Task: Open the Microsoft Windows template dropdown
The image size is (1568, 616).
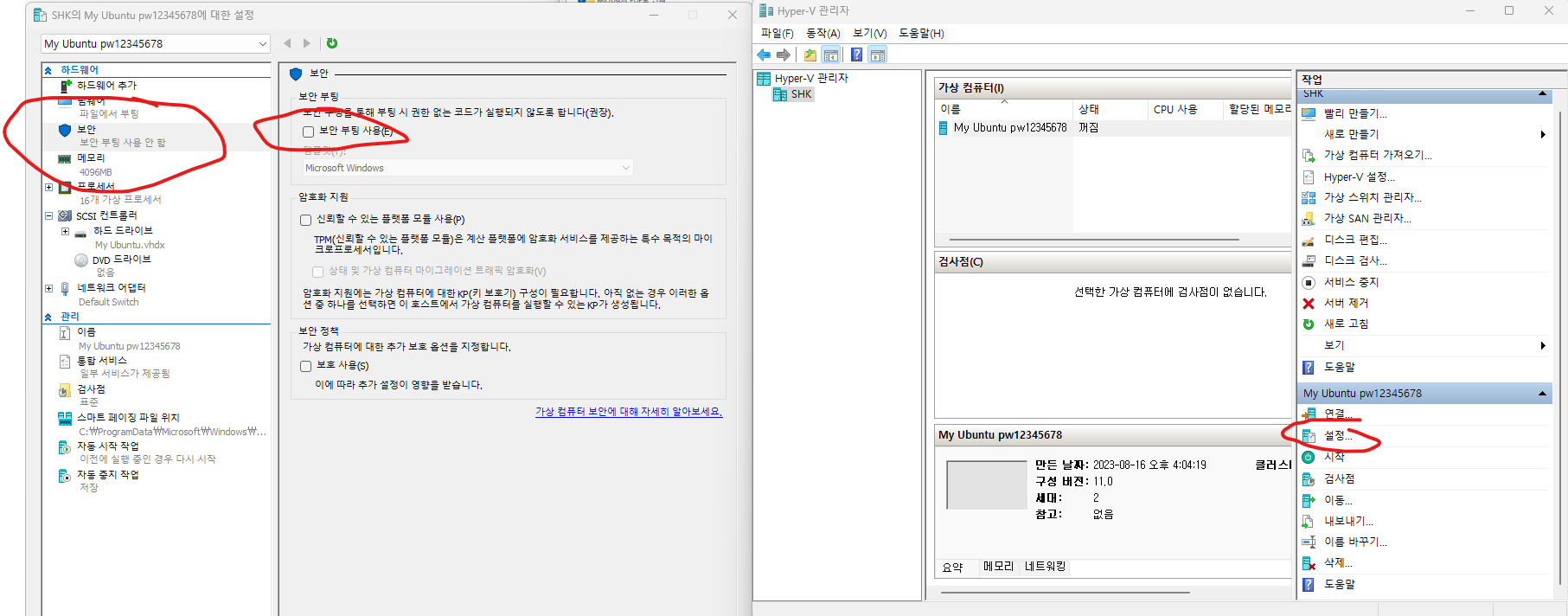Action: [x=467, y=168]
